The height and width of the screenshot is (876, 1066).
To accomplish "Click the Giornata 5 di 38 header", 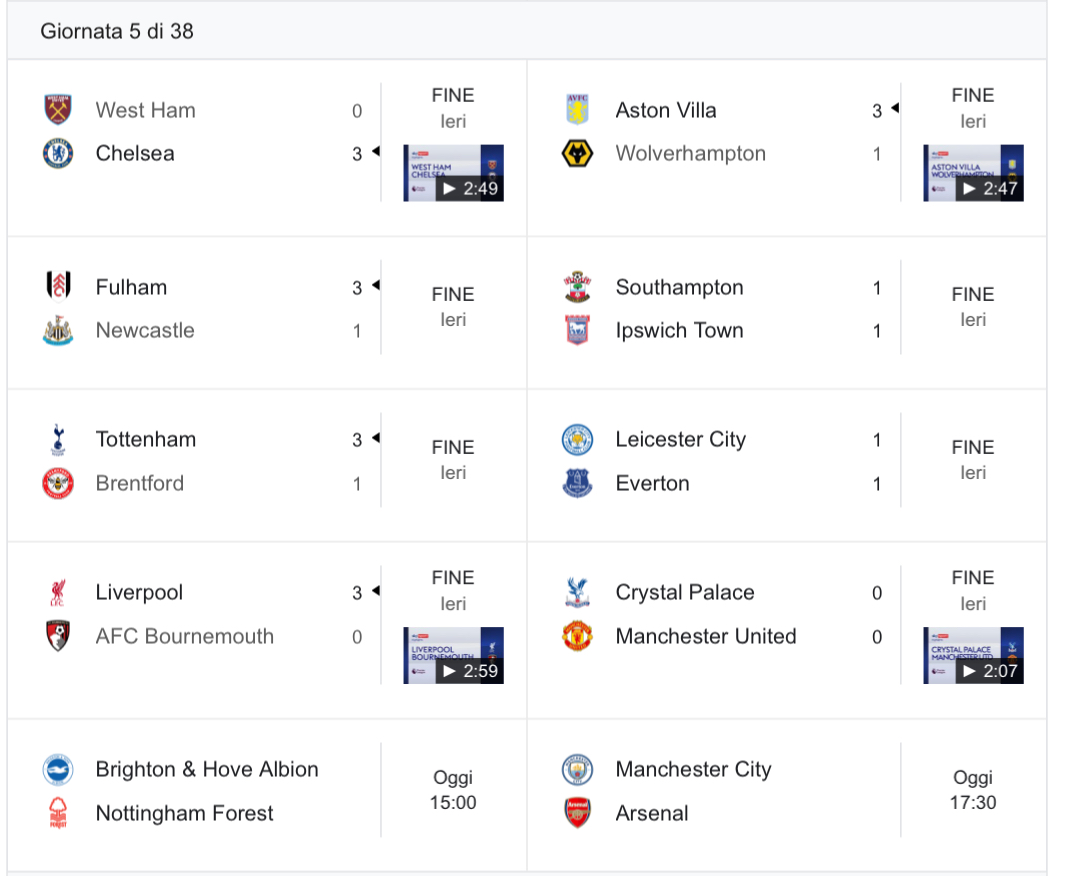I will [117, 31].
